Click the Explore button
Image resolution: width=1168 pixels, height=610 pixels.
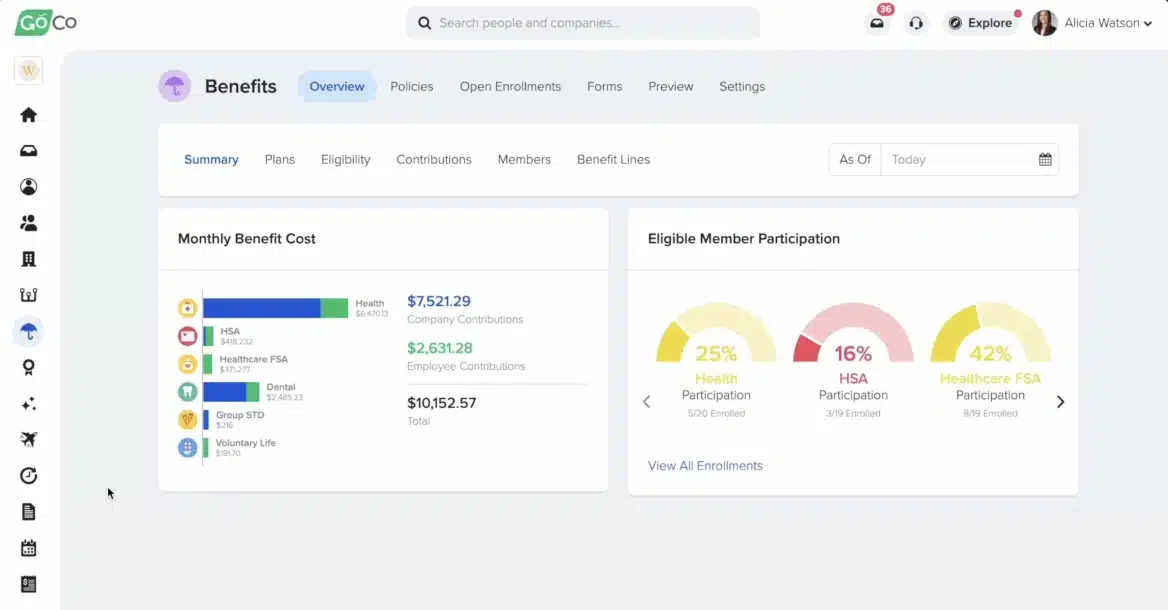coord(981,23)
